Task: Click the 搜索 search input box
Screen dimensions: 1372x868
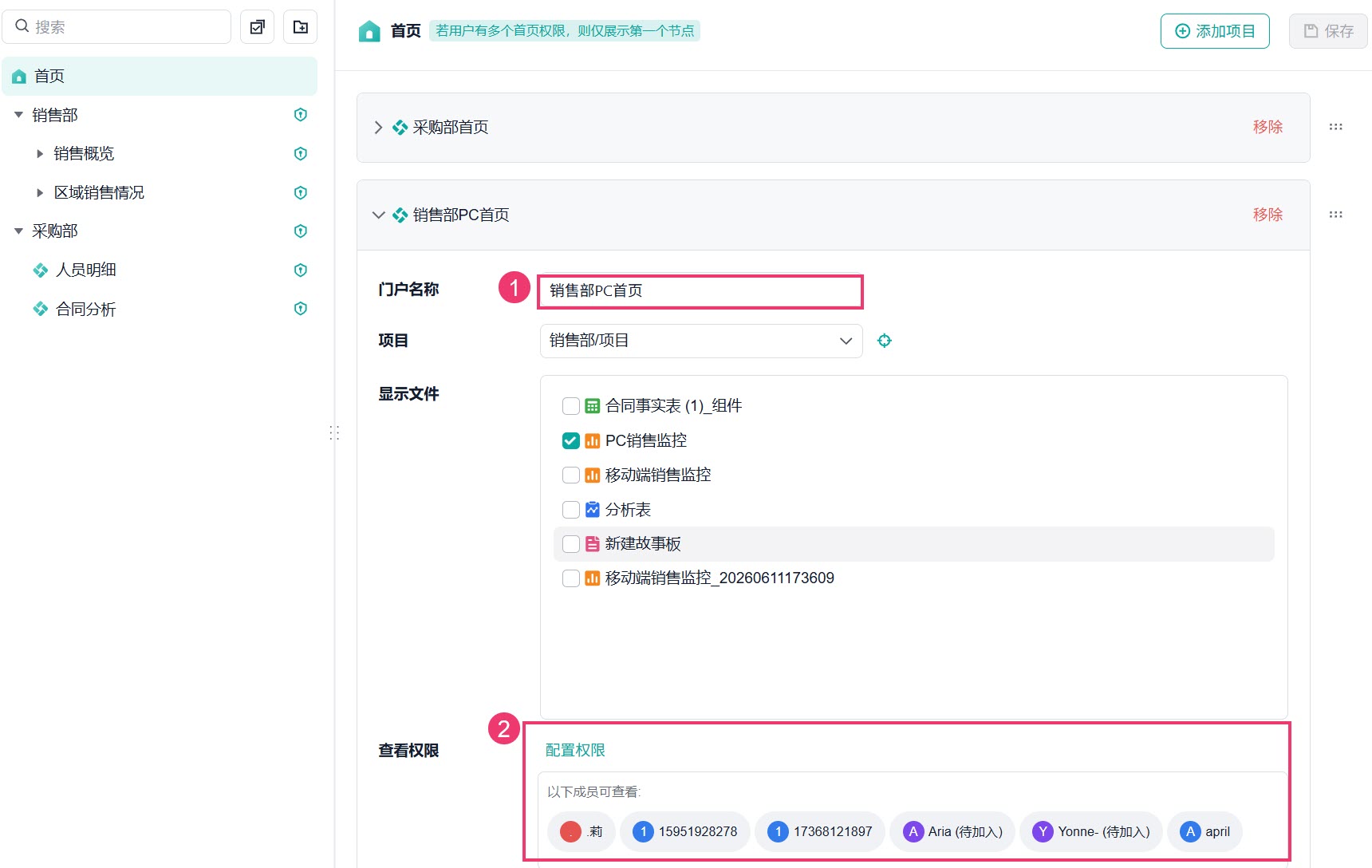Action: click(116, 27)
